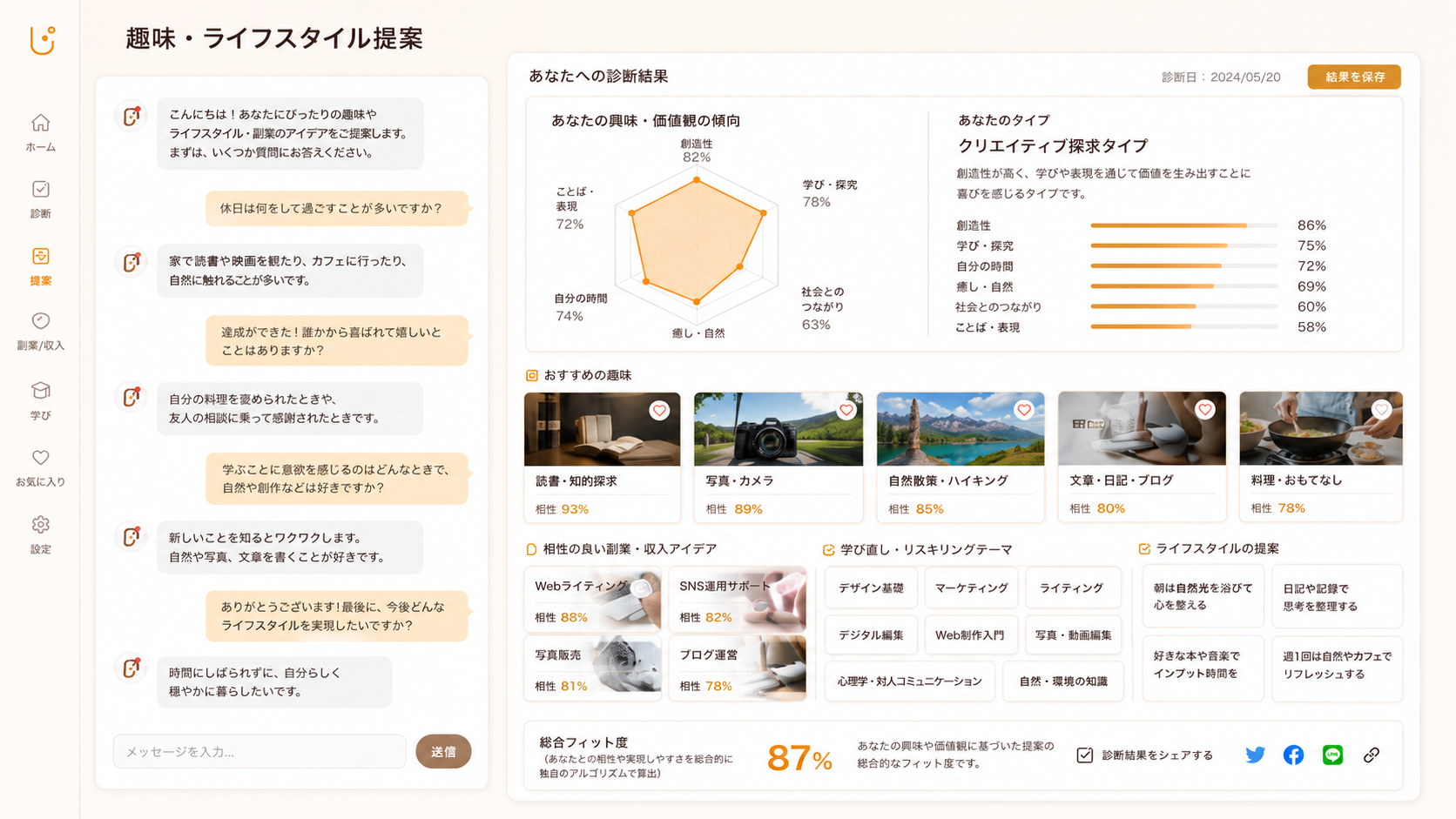Click the ことば・表現 58% progress bar
Image resolution: width=1456 pixels, height=819 pixels.
pyautogui.click(x=1183, y=326)
